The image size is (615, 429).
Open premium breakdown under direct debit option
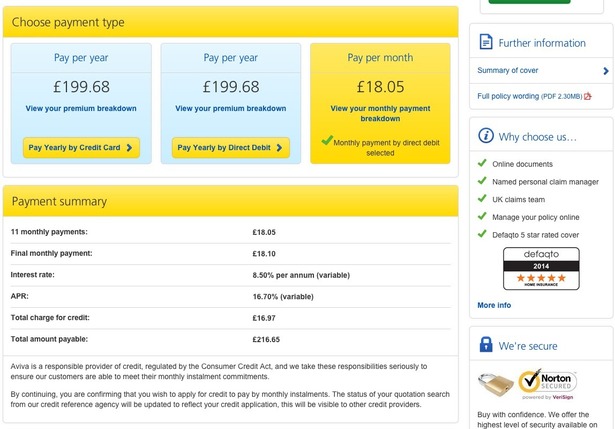click(231, 108)
